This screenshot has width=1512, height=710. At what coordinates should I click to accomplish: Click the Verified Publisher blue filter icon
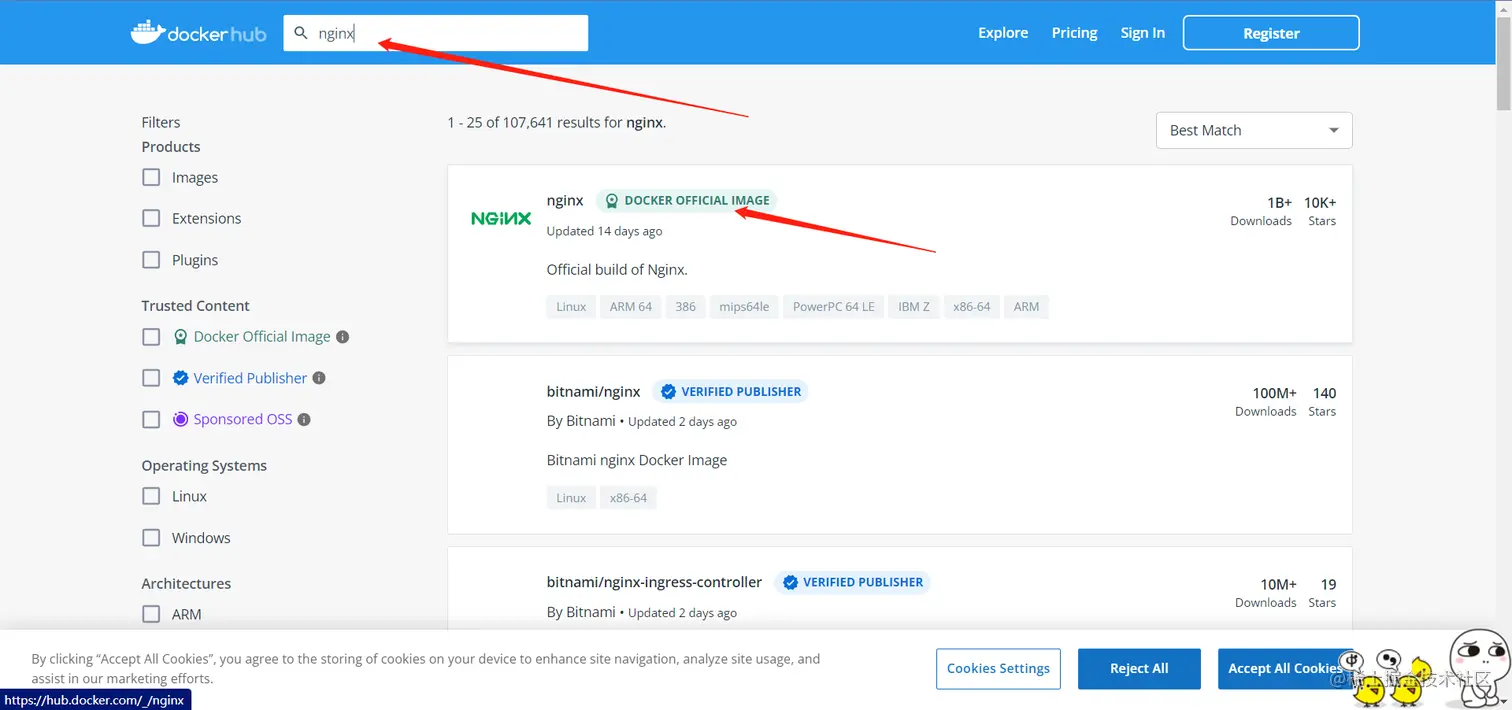[180, 378]
